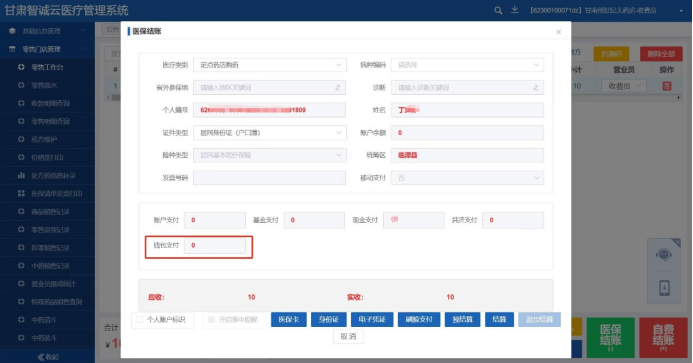The image size is (693, 363).
Task: Click the 发票号码 input field
Action: [x=269, y=178]
